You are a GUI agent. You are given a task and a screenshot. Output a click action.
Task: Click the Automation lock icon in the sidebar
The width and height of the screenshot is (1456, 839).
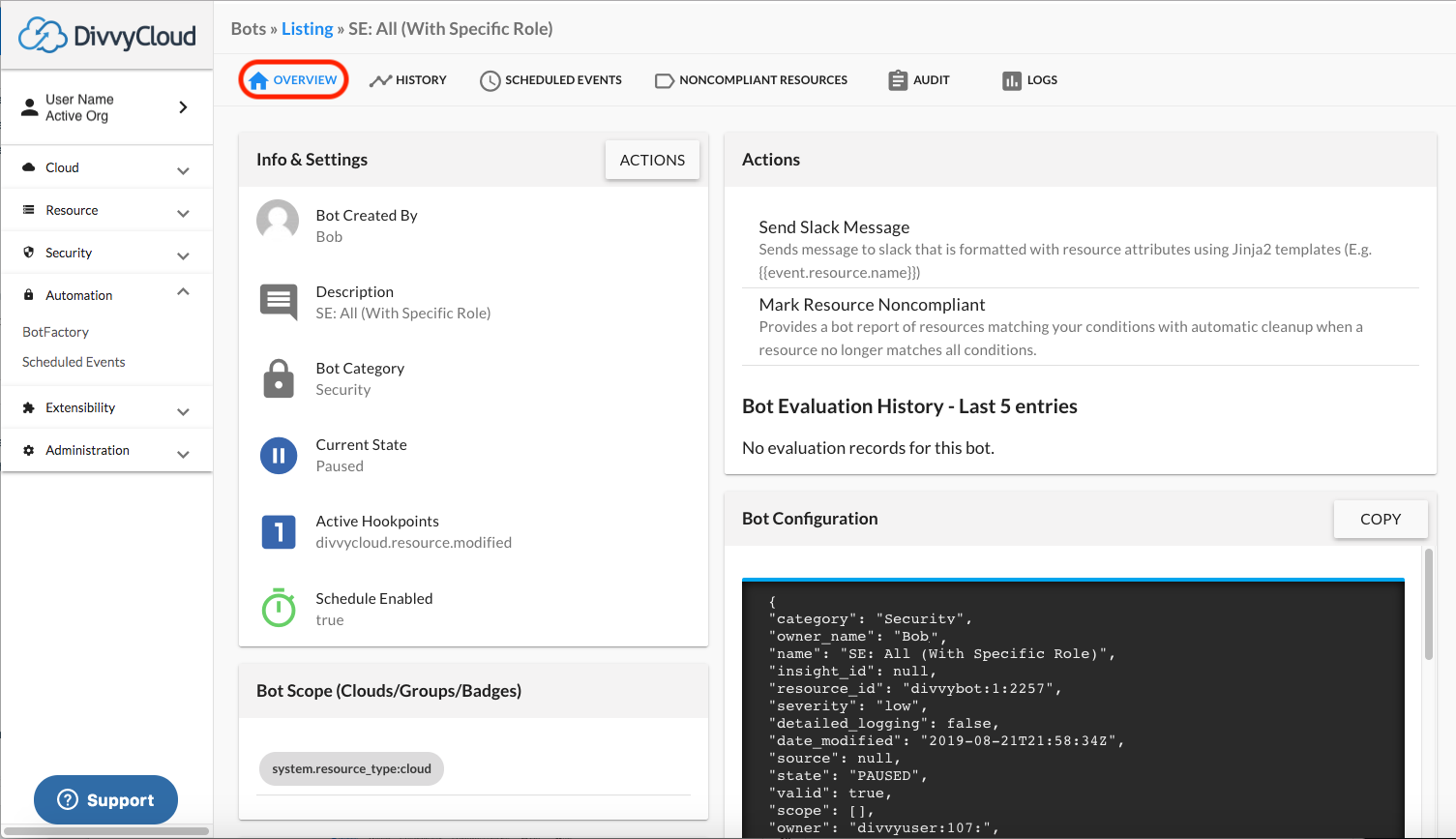point(29,295)
